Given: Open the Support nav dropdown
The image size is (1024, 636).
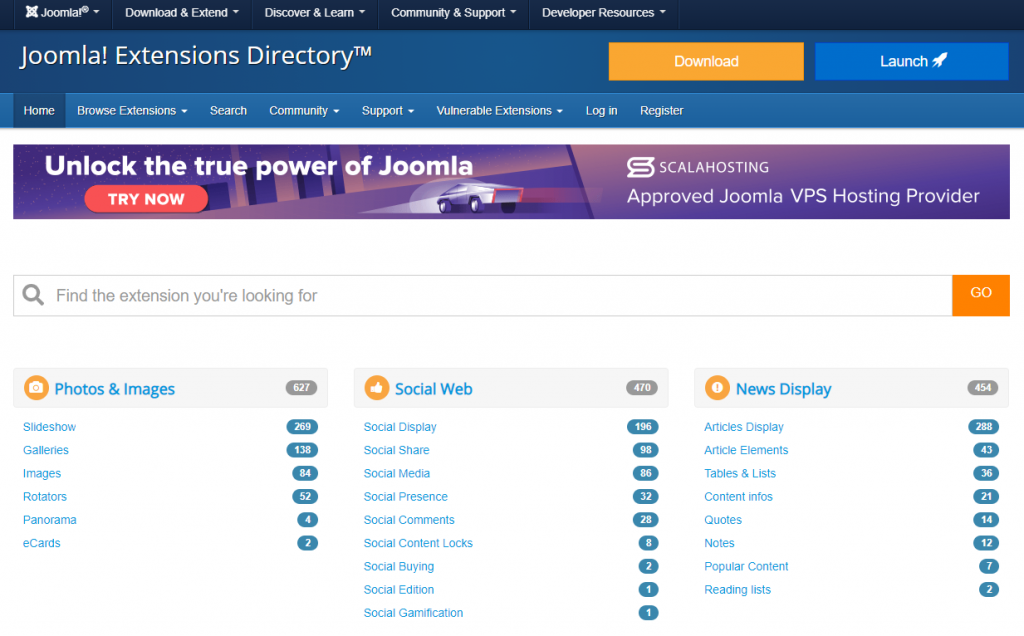Looking at the screenshot, I should pos(388,110).
